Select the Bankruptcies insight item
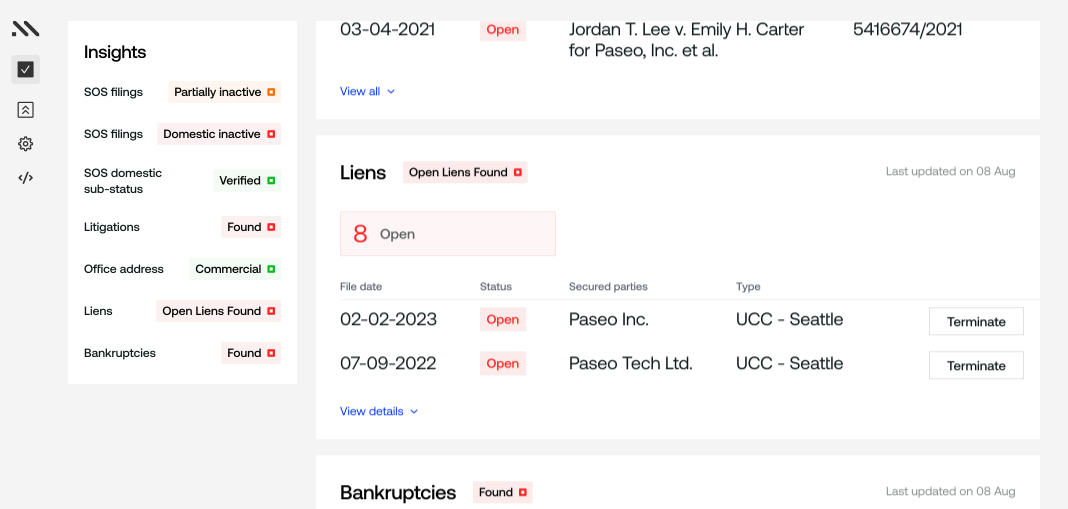The height and width of the screenshot is (509, 1068). [x=120, y=353]
